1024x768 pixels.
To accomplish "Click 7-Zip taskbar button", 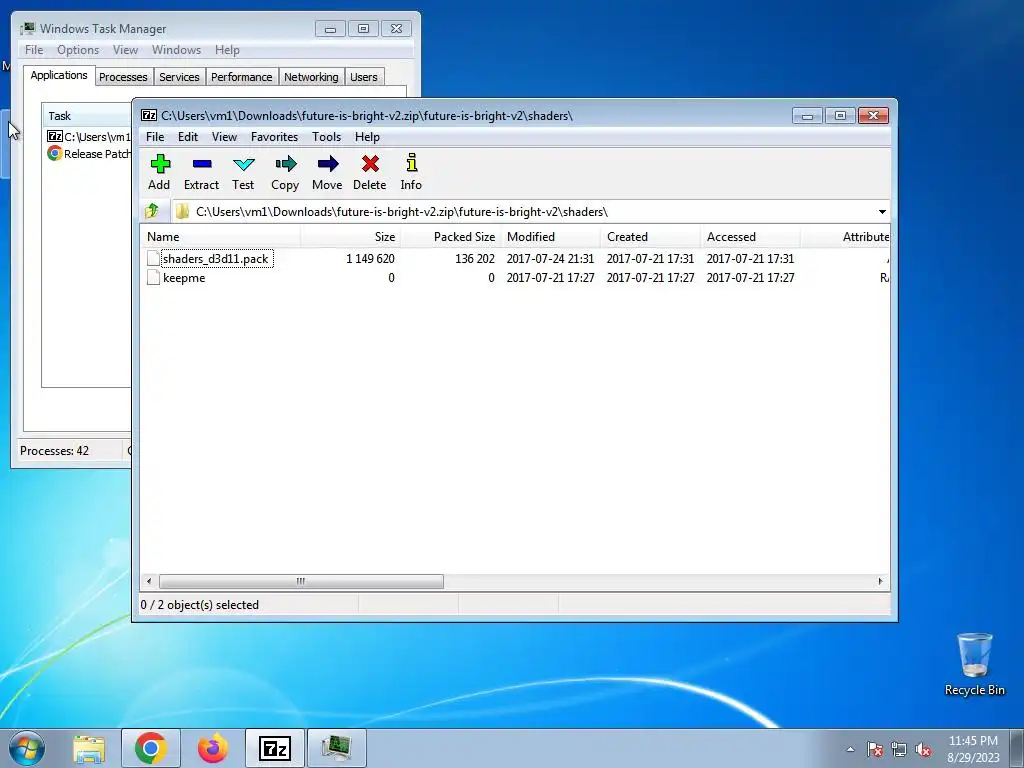I will (275, 748).
